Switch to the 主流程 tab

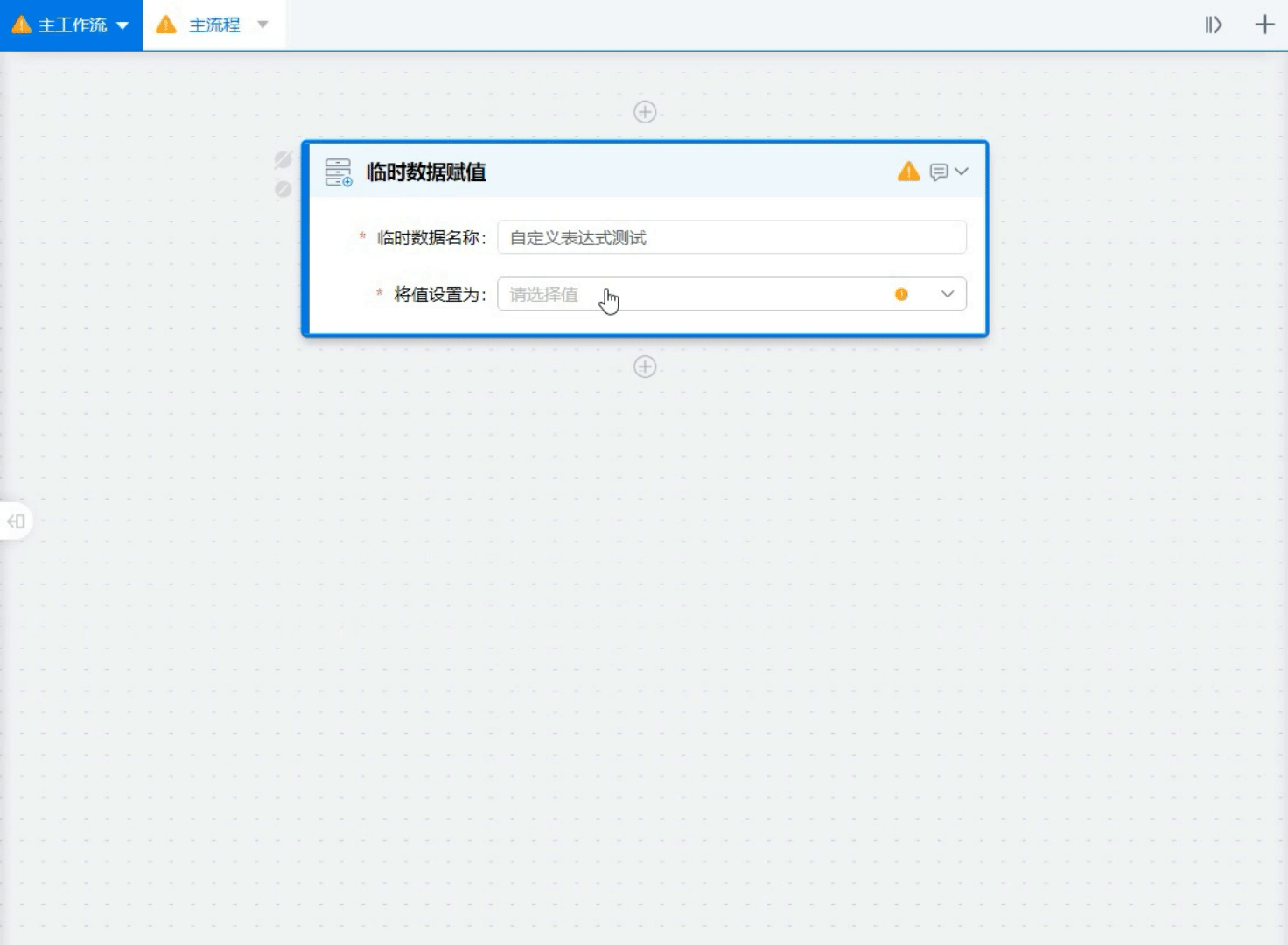(x=214, y=25)
